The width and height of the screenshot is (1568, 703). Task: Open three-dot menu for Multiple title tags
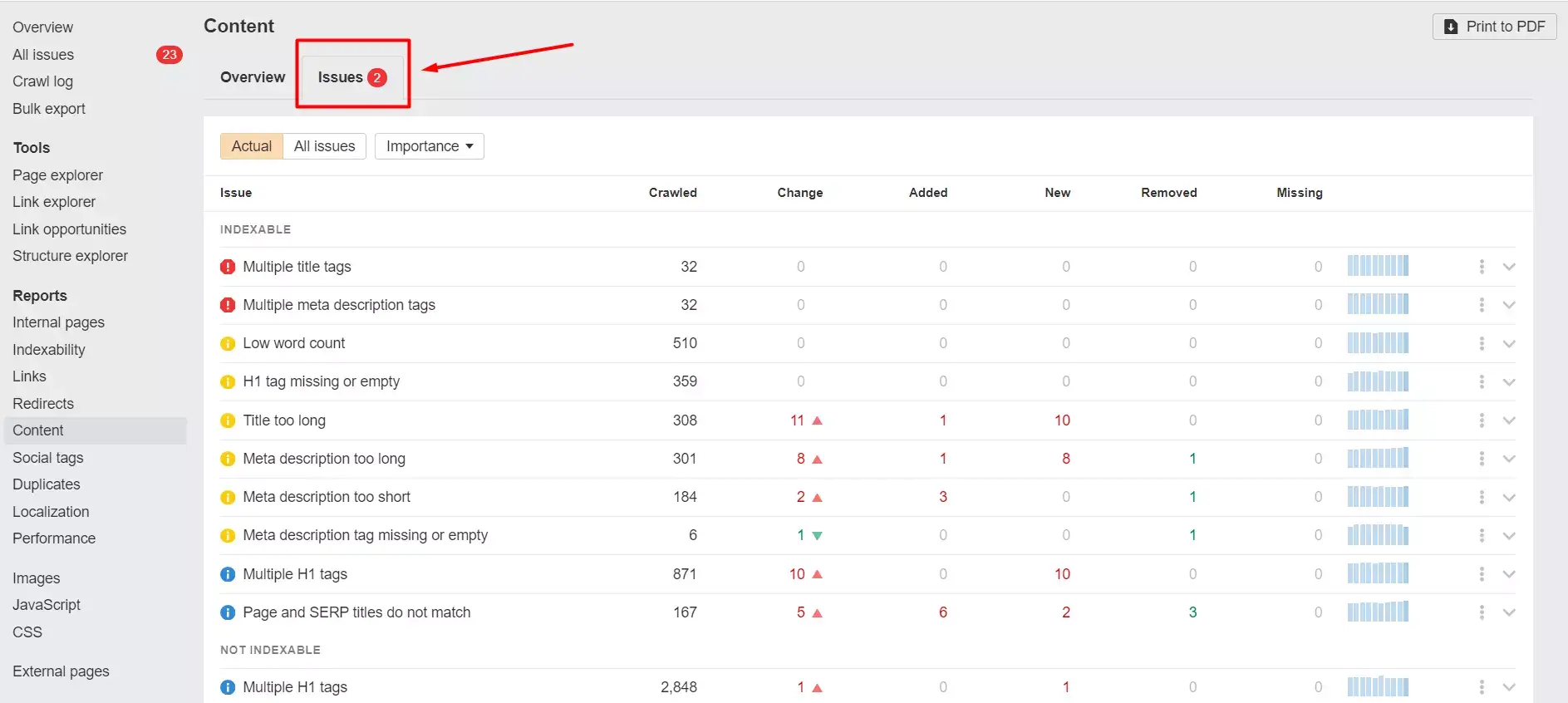1482,267
